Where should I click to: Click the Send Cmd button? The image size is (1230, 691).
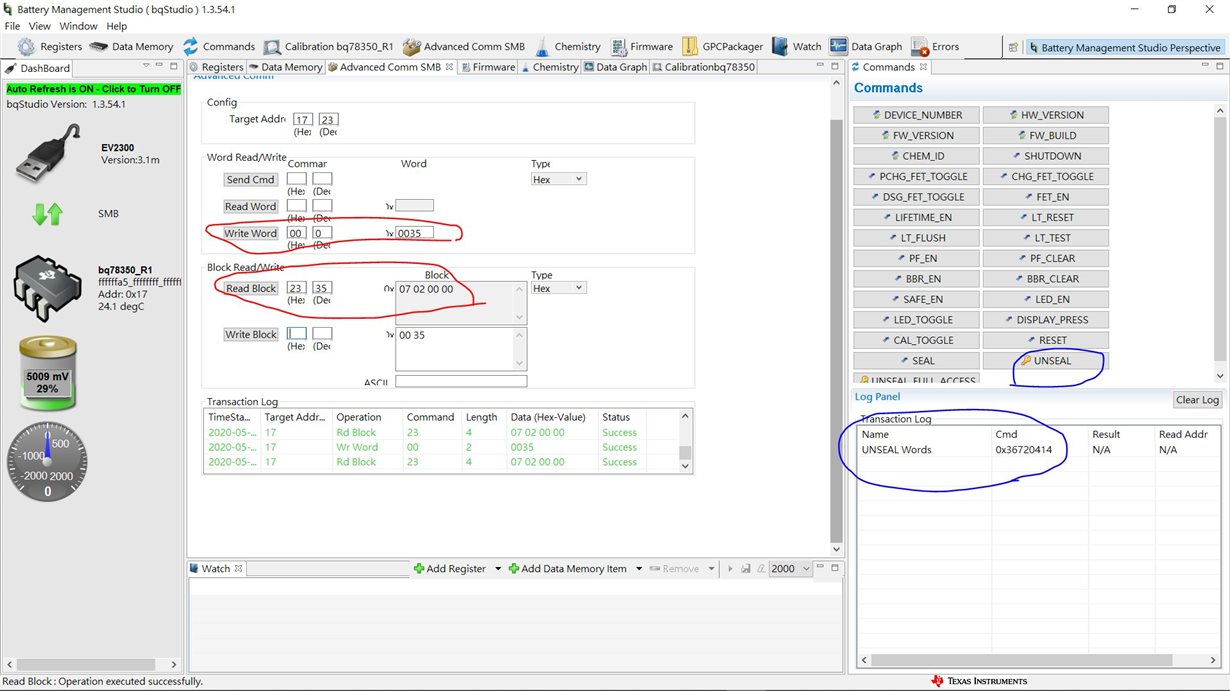[250, 179]
